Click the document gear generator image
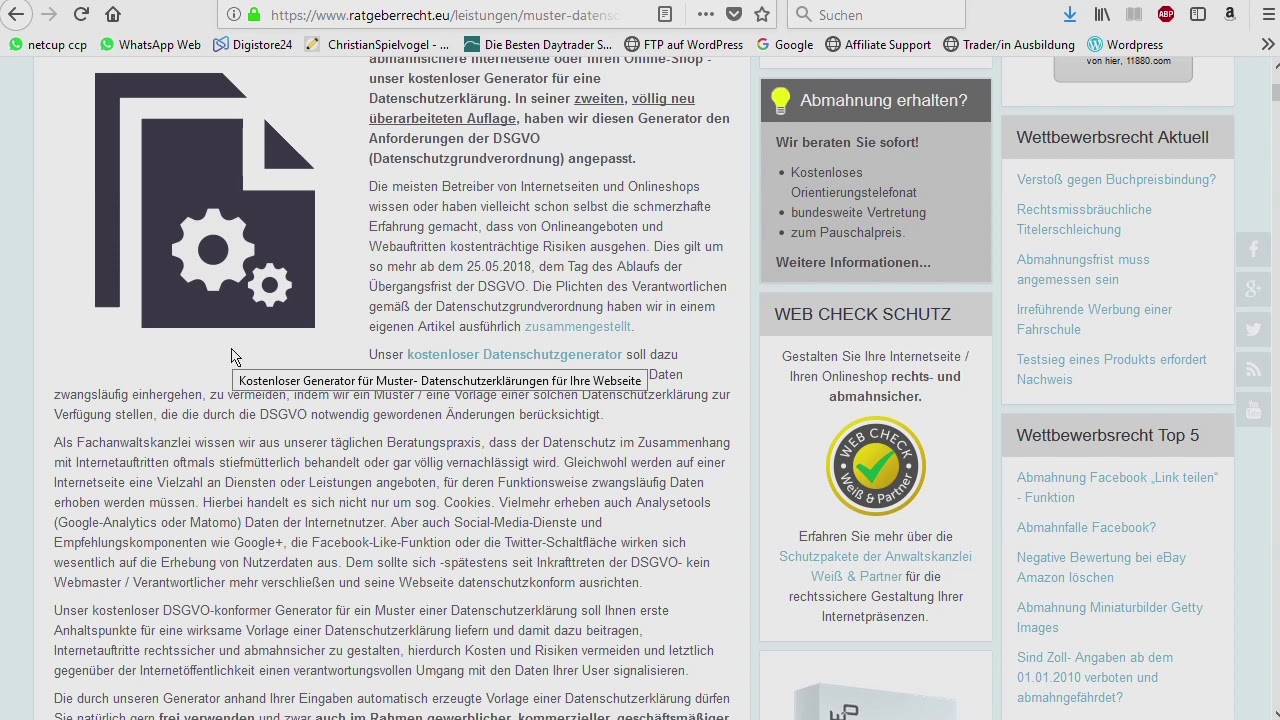Image resolution: width=1280 pixels, height=720 pixels. click(x=205, y=200)
